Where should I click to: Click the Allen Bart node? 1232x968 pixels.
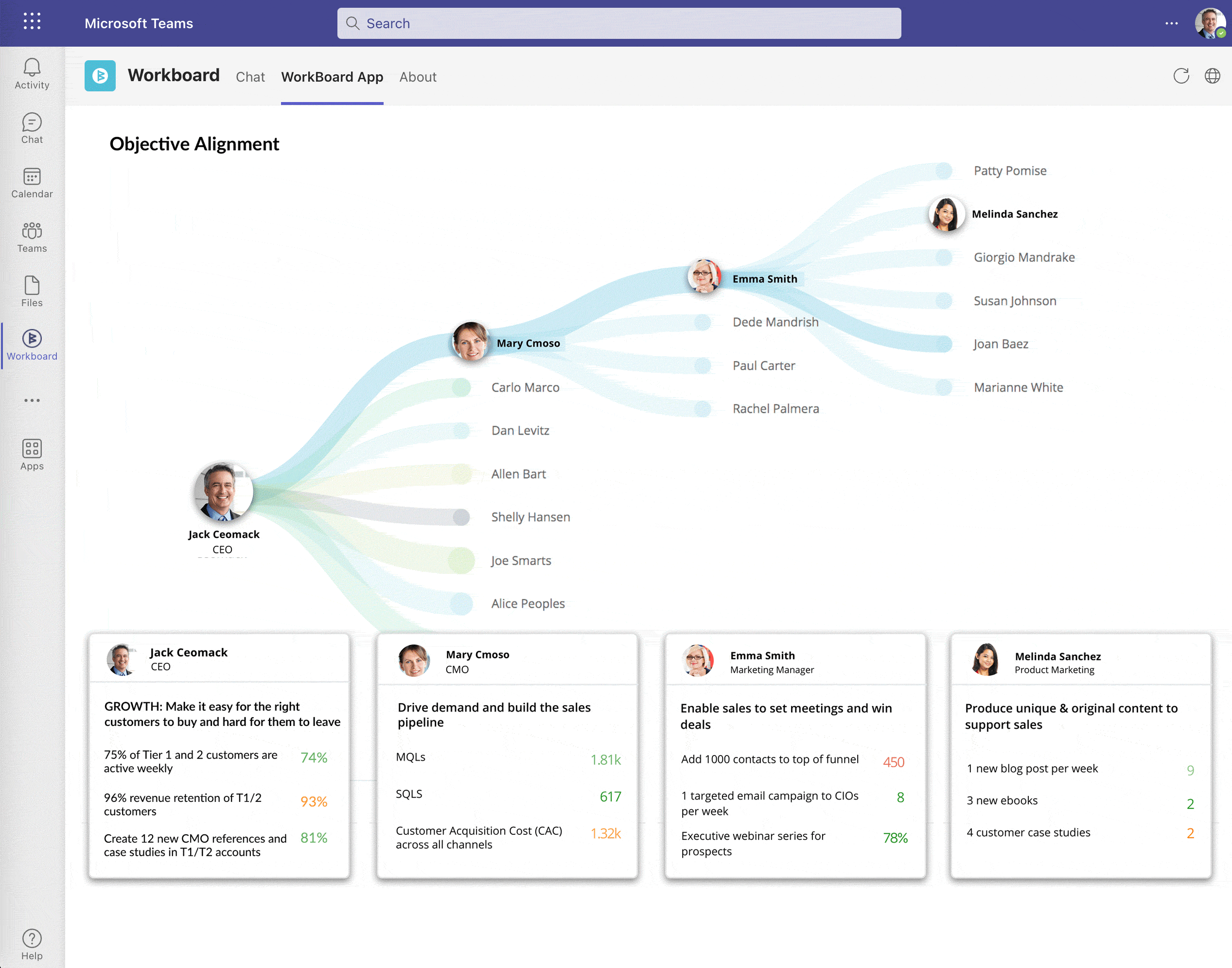(461, 474)
